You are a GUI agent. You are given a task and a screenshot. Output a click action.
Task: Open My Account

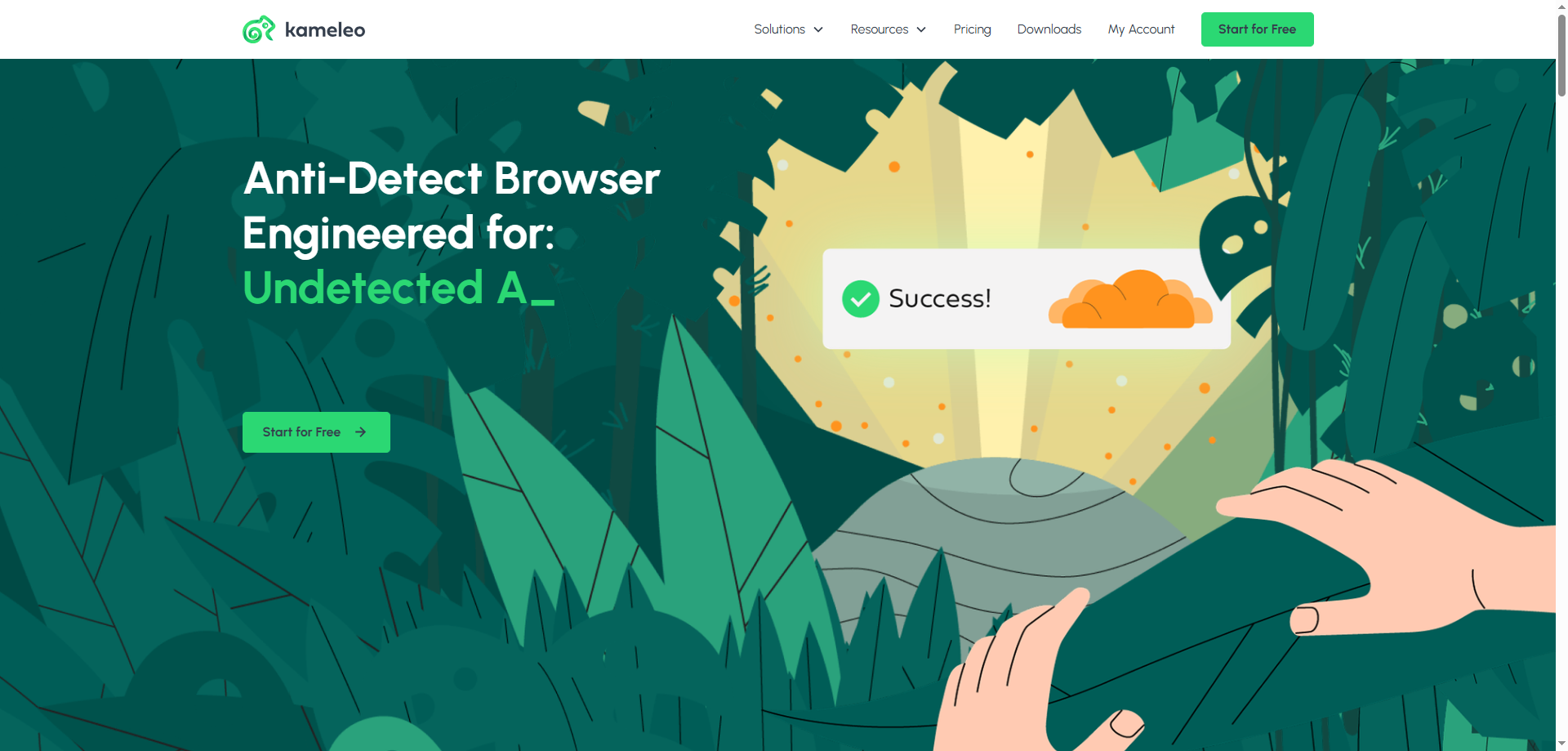point(1141,29)
